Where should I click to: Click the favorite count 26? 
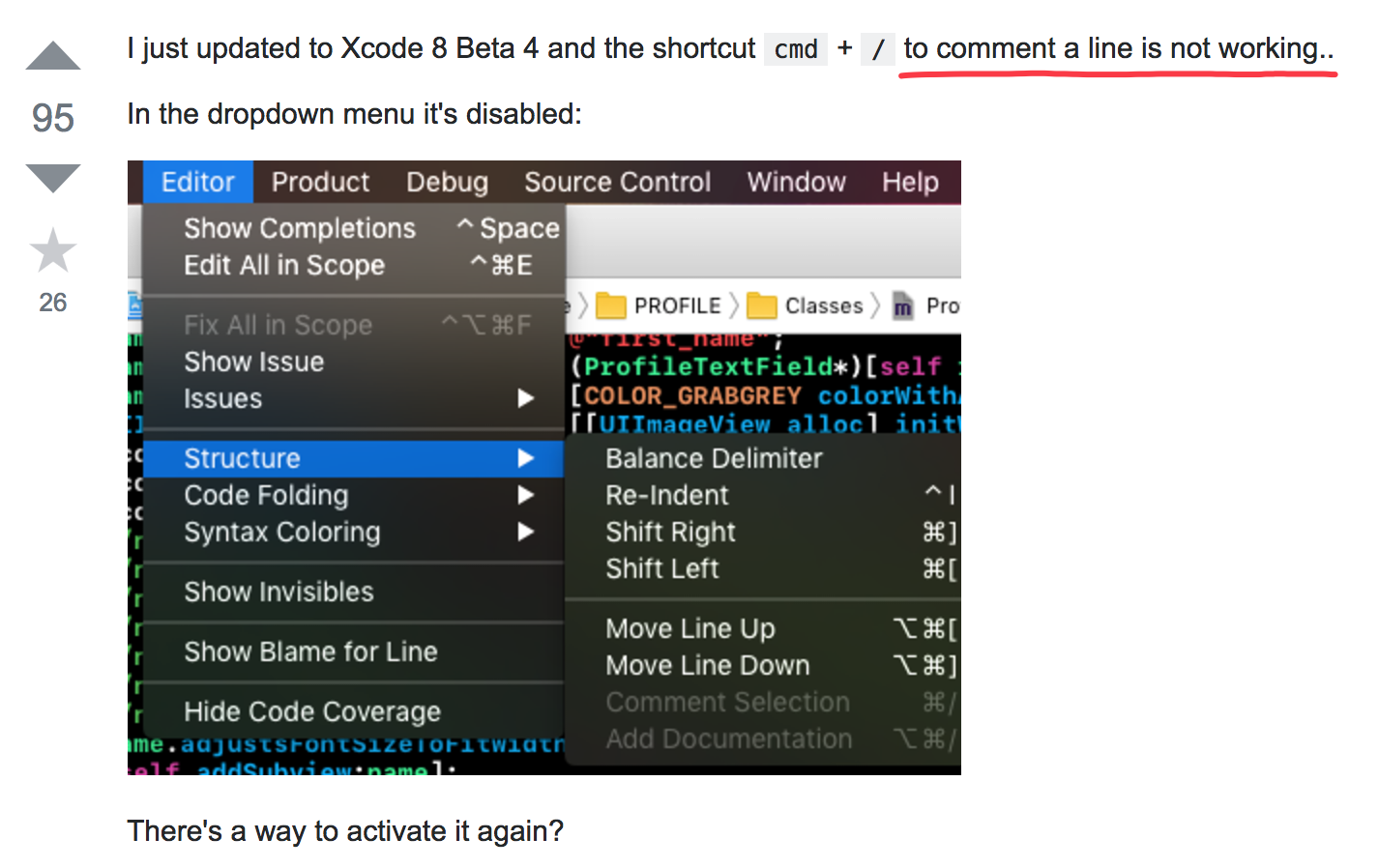click(53, 303)
